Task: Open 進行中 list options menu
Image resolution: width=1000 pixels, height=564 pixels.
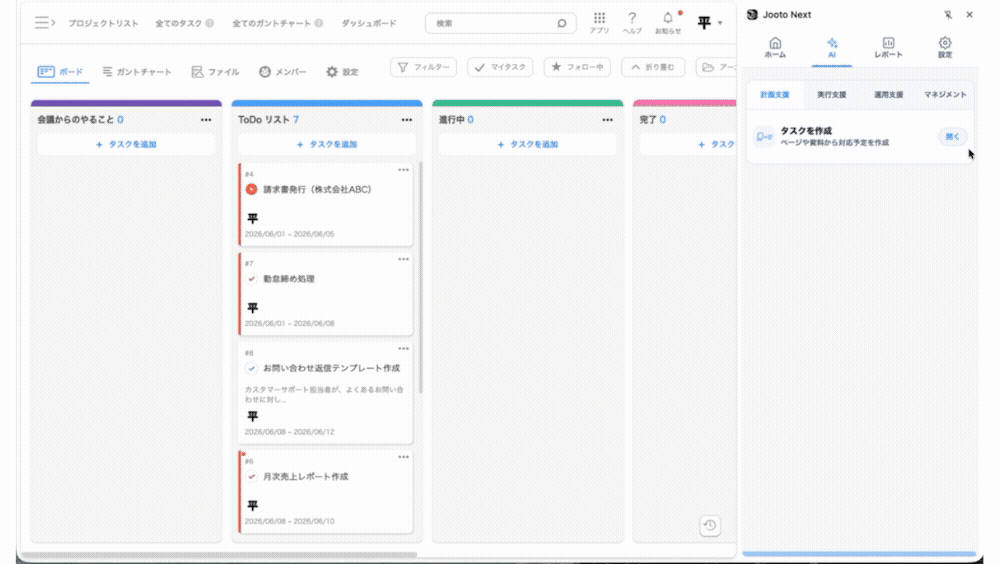Action: point(607,119)
